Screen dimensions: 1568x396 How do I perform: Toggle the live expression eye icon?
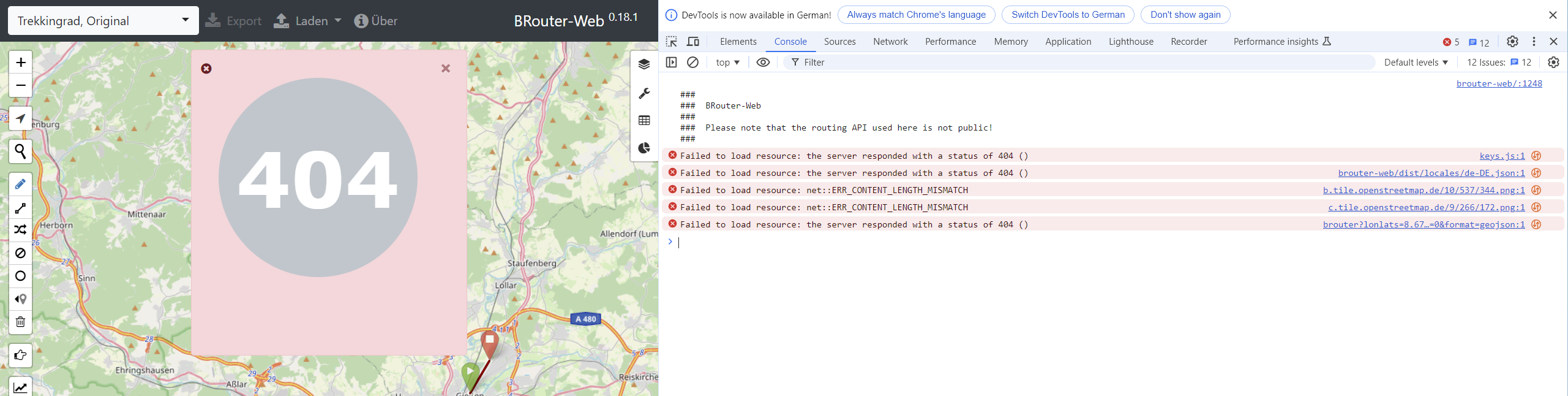763,63
